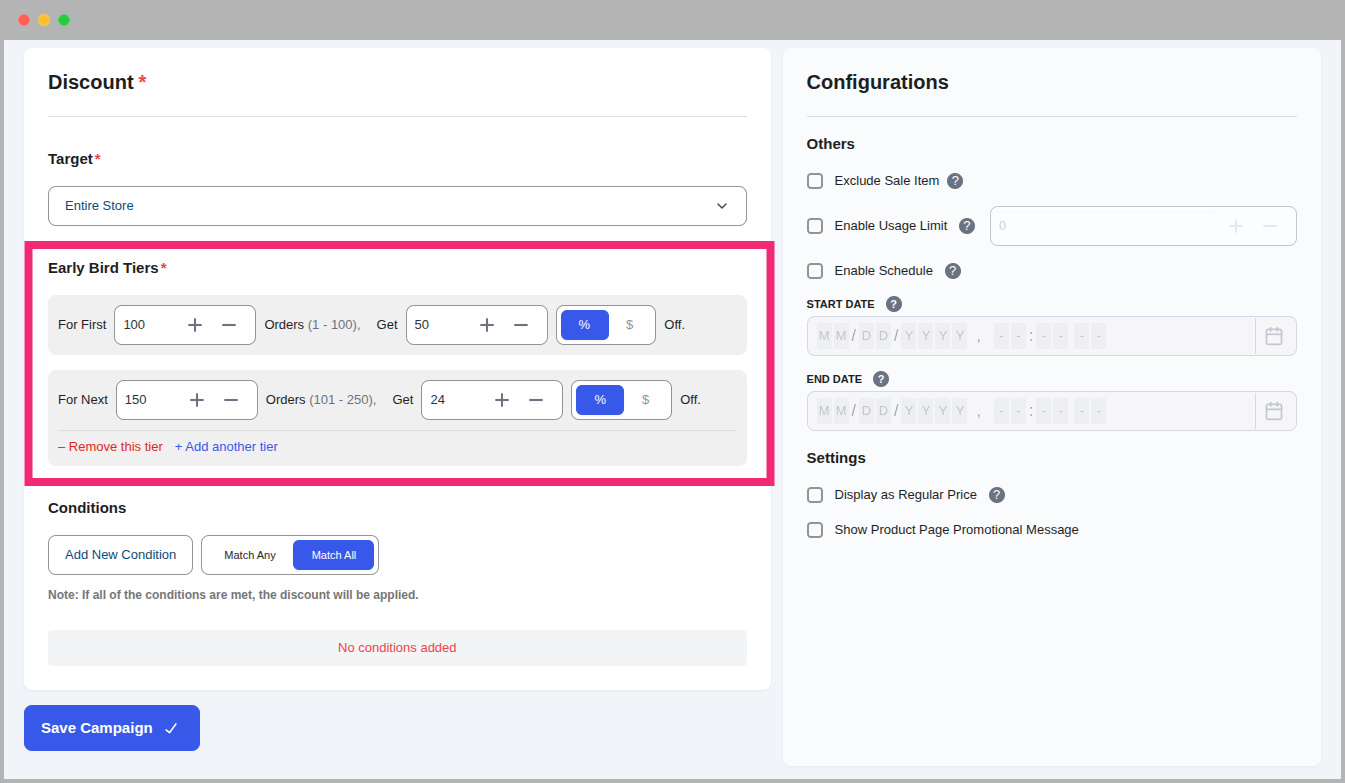
Task: Open the End Date calendar picker
Action: 1274,411
